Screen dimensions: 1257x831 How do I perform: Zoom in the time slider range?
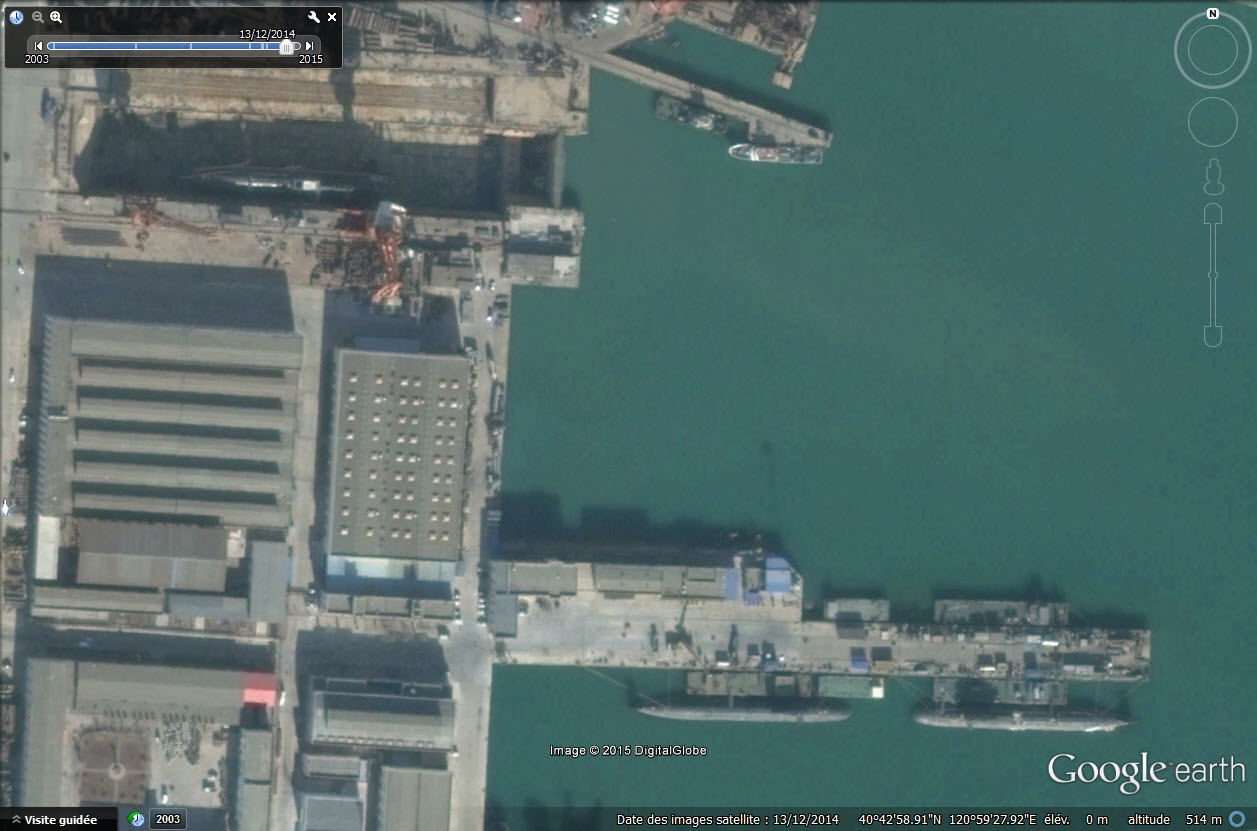tap(56, 17)
